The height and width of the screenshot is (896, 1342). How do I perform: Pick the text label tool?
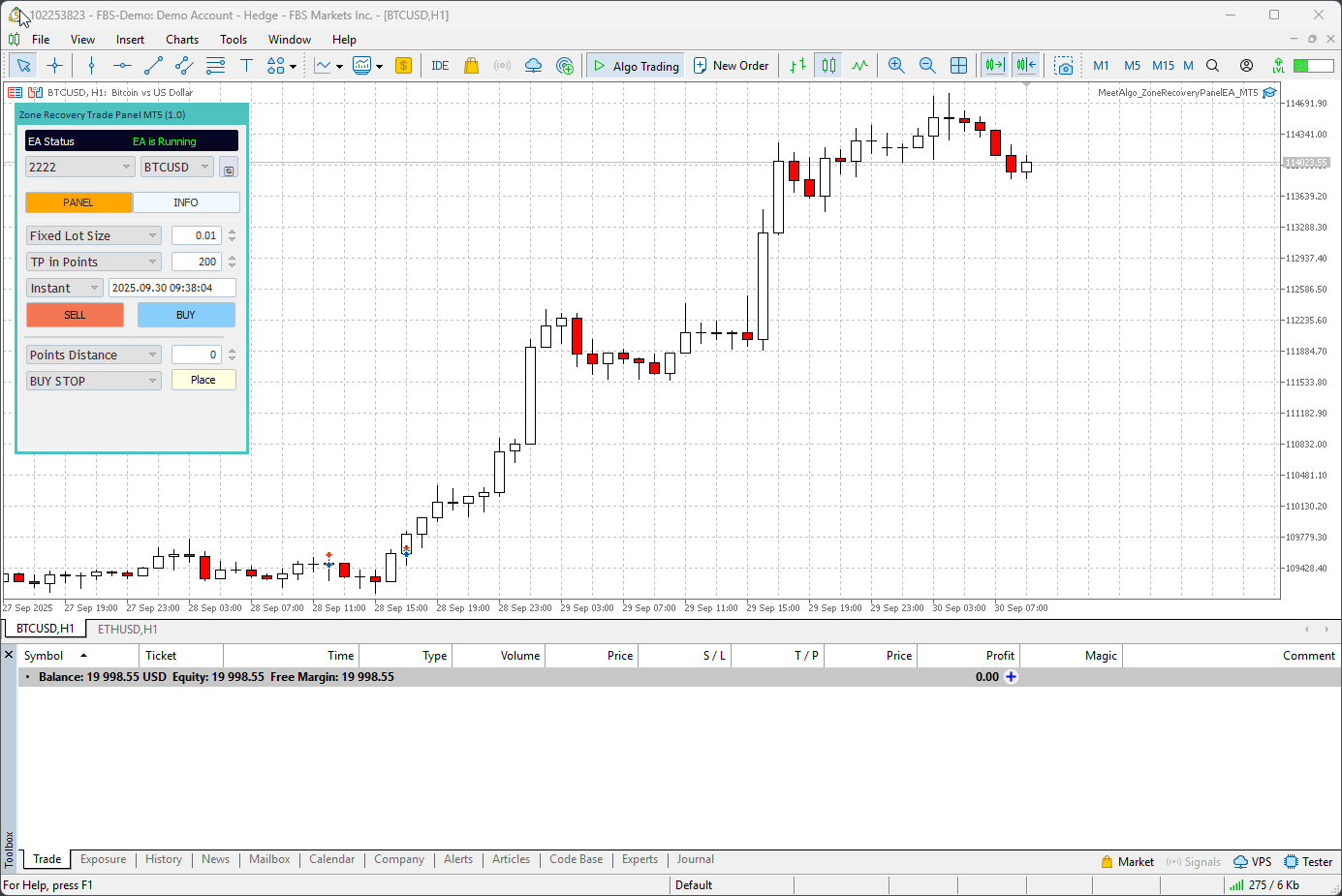pos(246,66)
